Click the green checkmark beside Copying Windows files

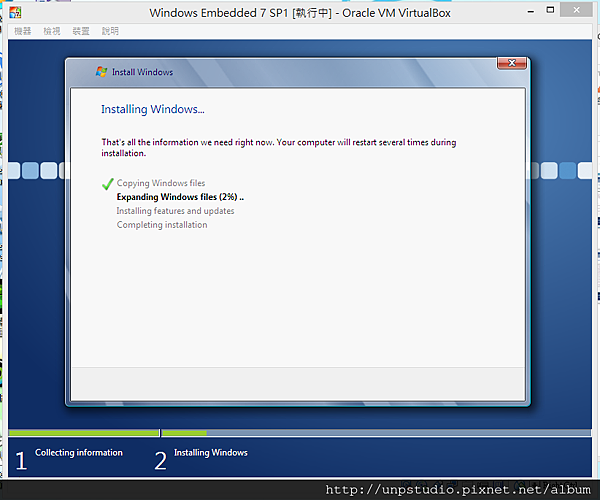(x=108, y=184)
